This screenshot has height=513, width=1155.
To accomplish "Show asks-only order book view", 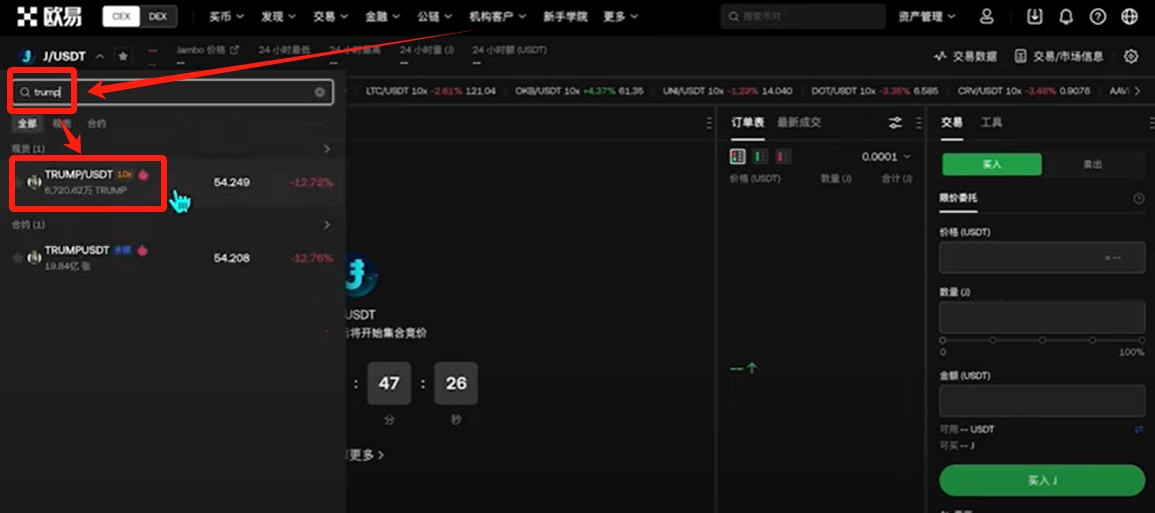I will pyautogui.click(x=783, y=156).
